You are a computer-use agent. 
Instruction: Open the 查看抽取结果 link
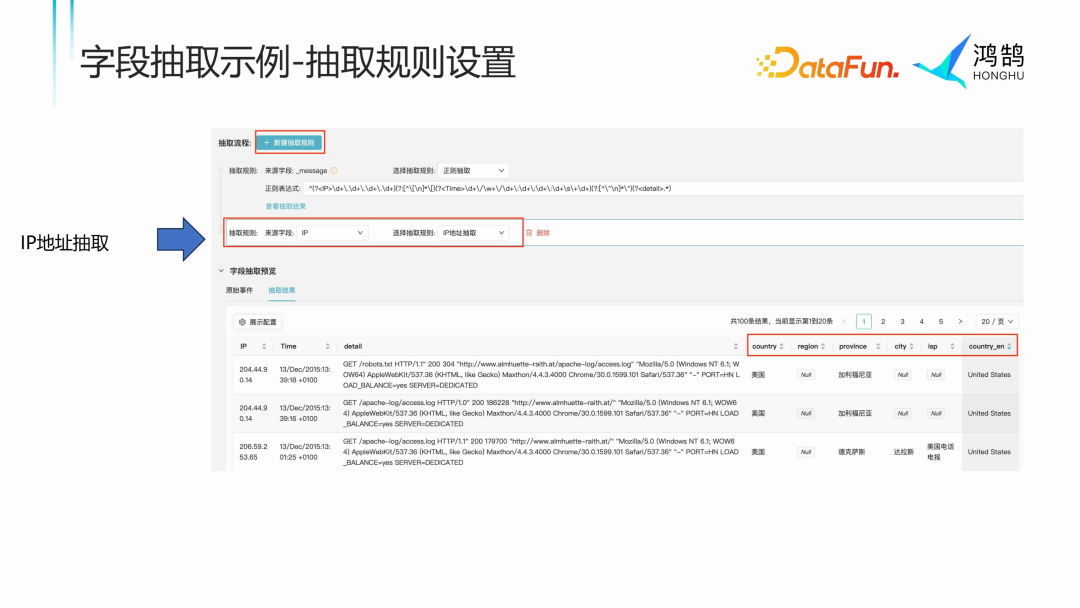[x=285, y=206]
